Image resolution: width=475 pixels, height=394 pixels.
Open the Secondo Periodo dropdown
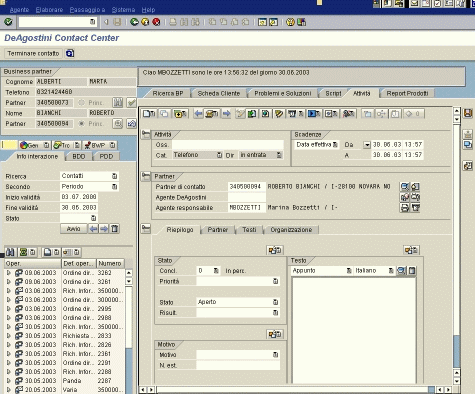[x=114, y=187]
